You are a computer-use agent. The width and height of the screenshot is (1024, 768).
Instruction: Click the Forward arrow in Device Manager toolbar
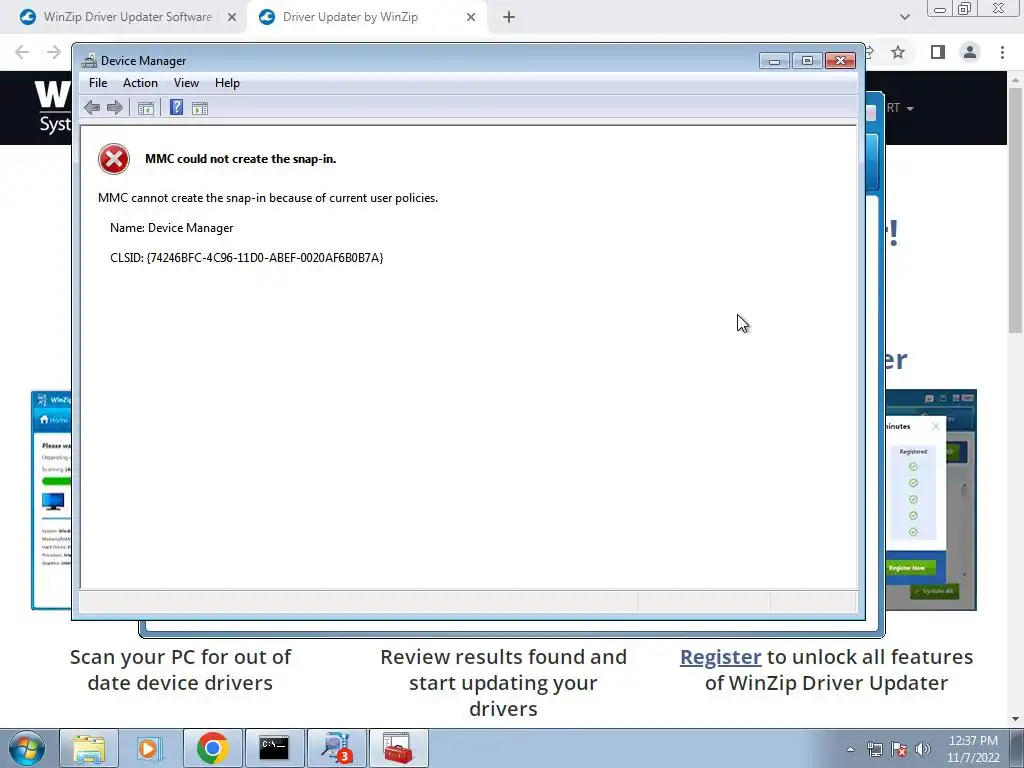114,108
